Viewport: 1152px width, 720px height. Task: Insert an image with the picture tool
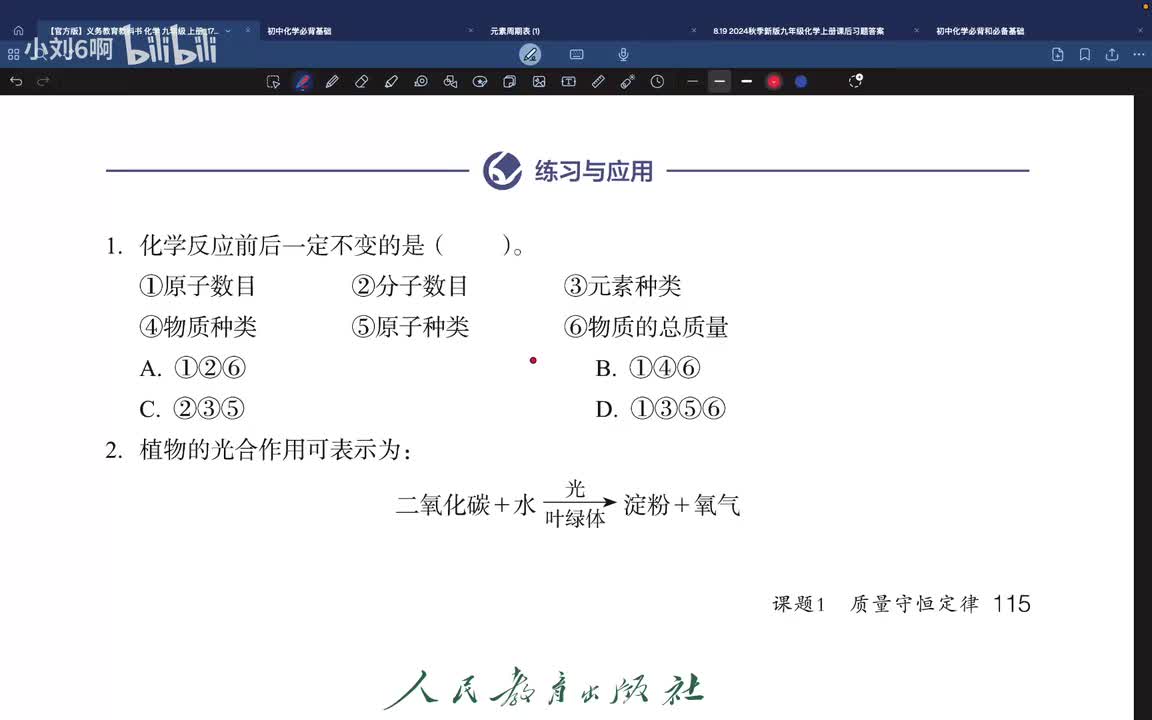(539, 82)
